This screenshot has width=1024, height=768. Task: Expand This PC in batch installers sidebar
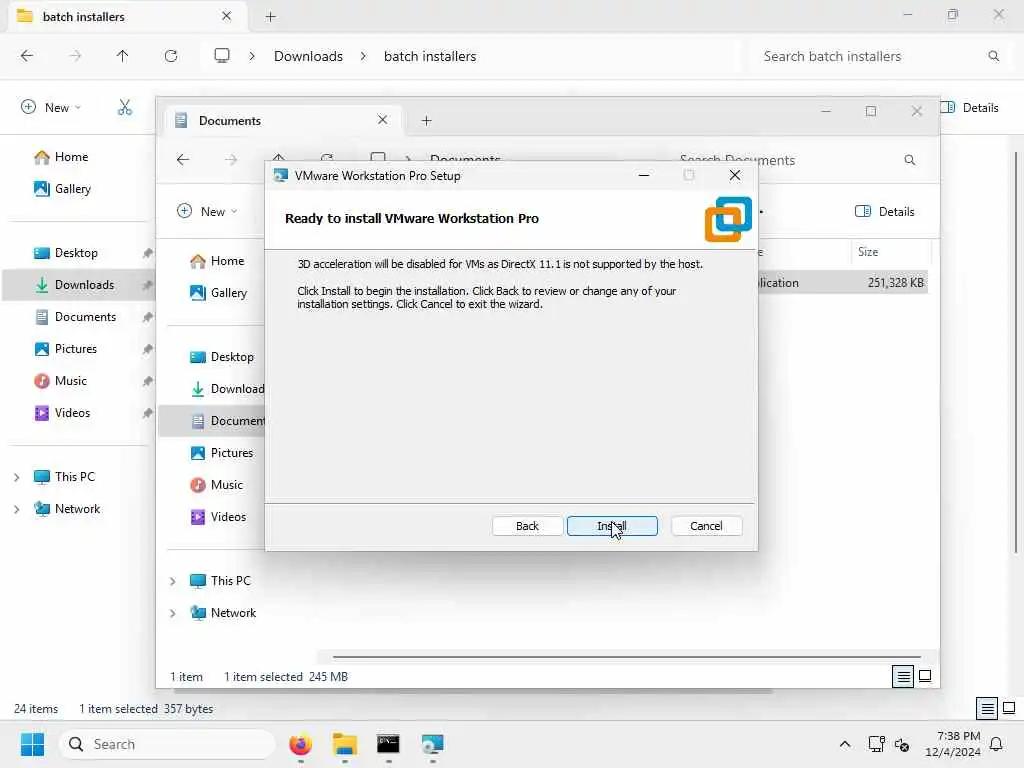pyautogui.click(x=17, y=477)
